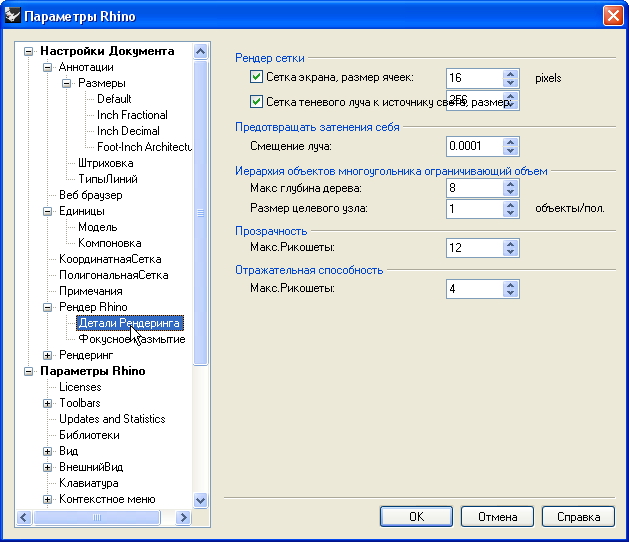Click the Смещение луча input field
Image resolution: width=629 pixels, height=542 pixels.
[474, 146]
